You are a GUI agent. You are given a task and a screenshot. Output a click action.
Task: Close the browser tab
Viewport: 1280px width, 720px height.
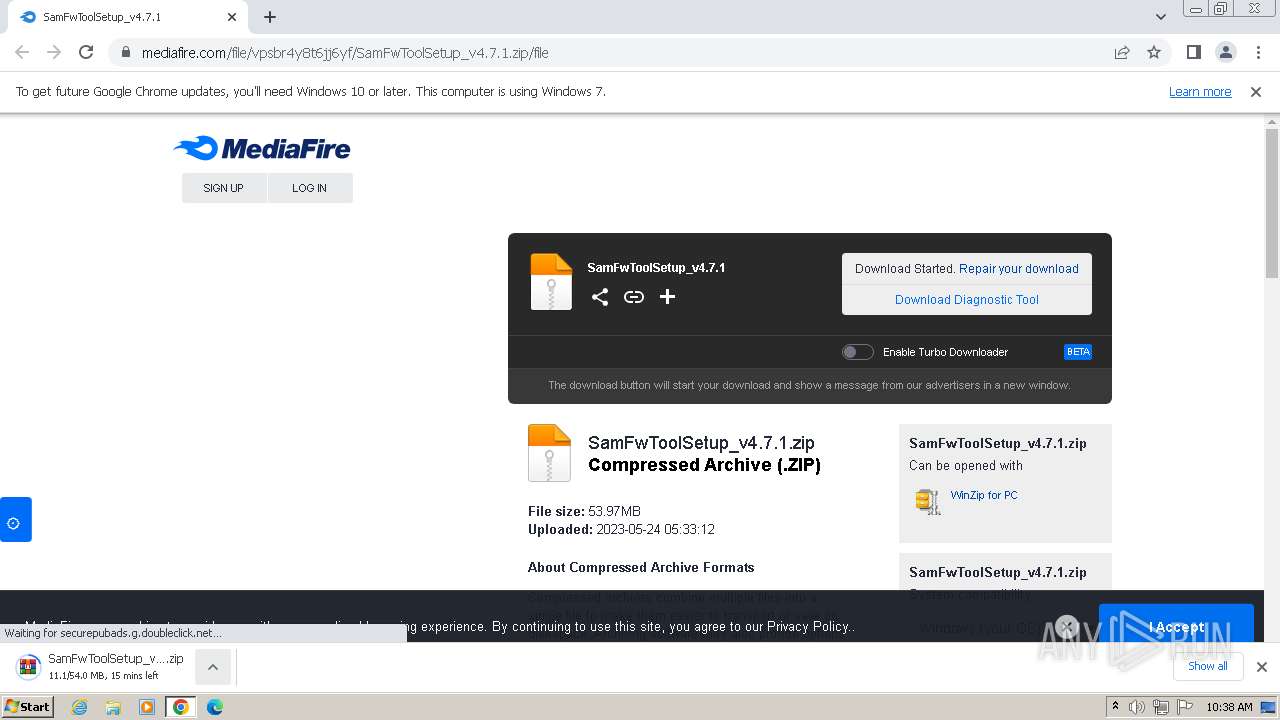pyautogui.click(x=232, y=17)
